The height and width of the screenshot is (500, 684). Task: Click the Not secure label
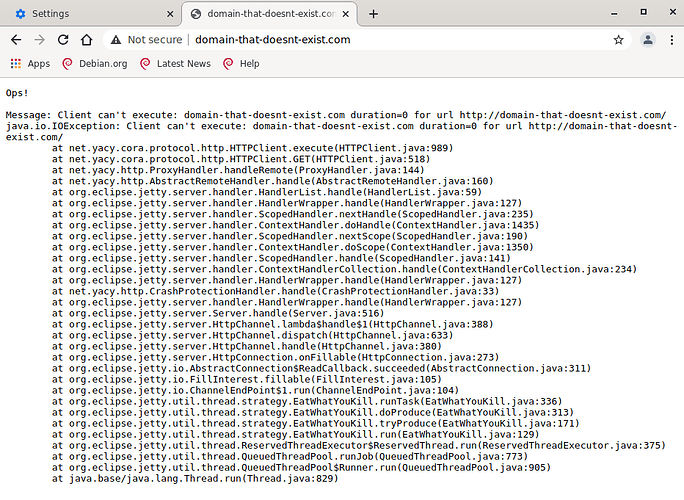(154, 40)
